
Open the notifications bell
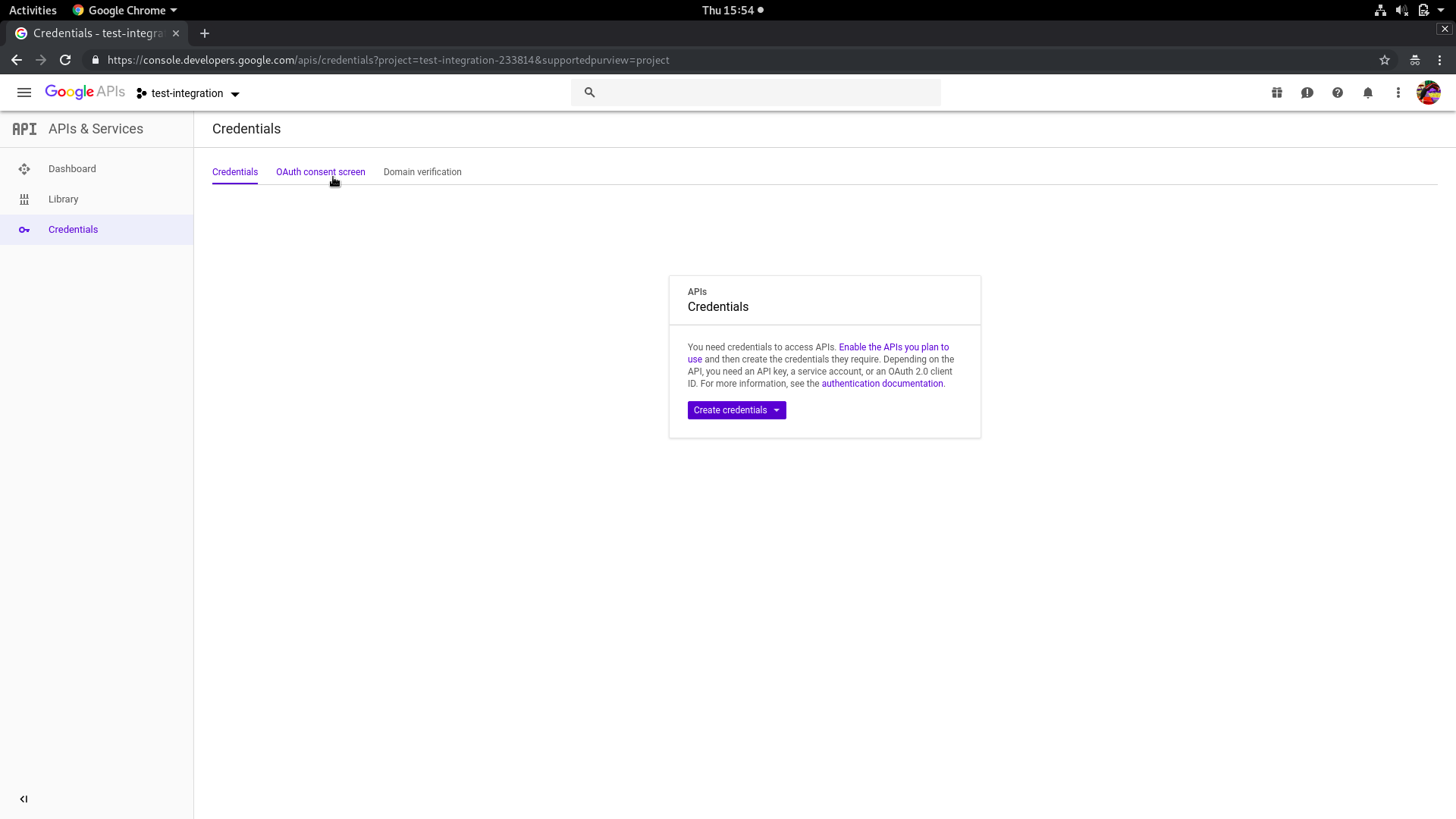[x=1368, y=93]
